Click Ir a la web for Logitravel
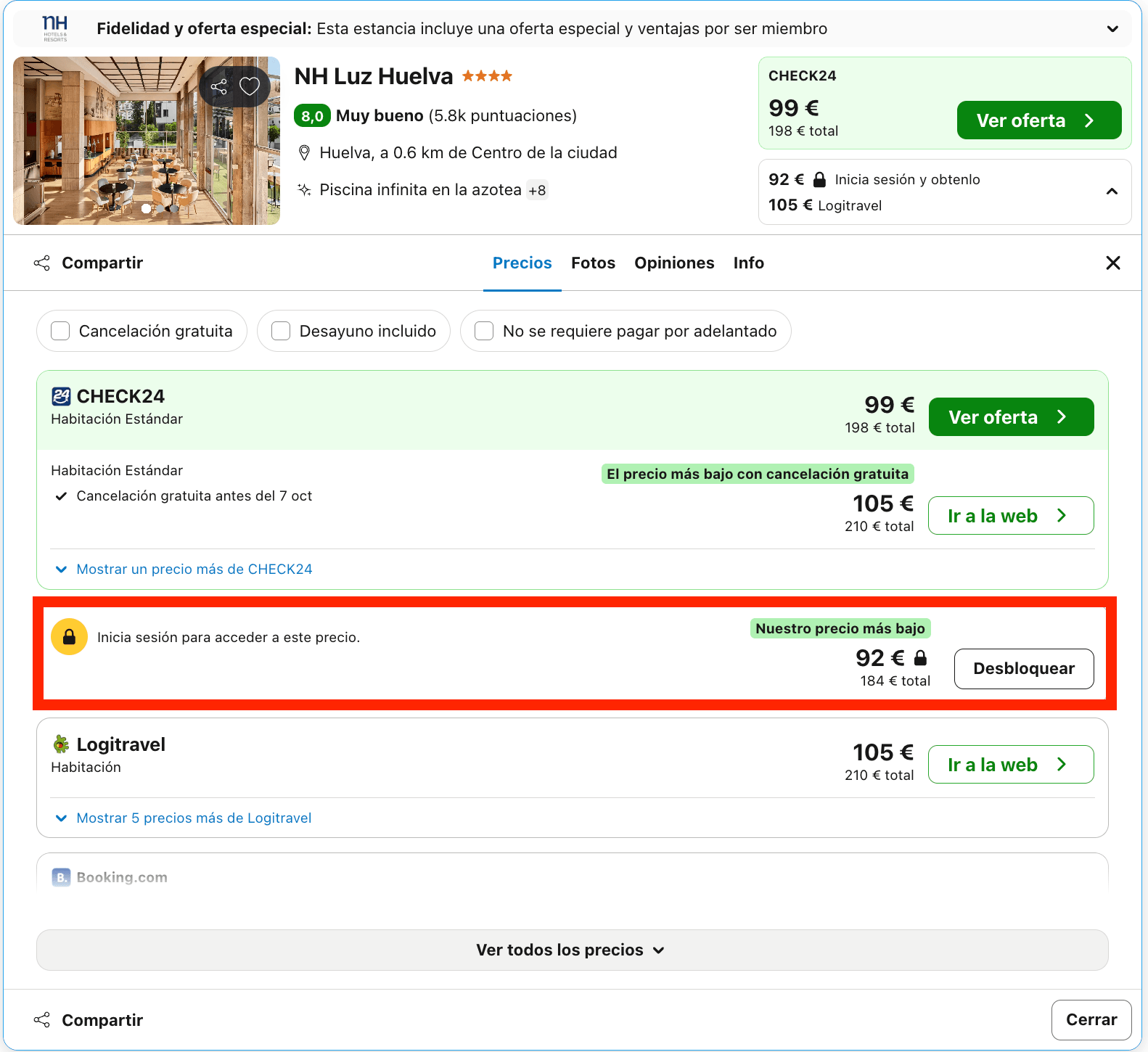Screen dimensions: 1148x1052 point(1011,765)
